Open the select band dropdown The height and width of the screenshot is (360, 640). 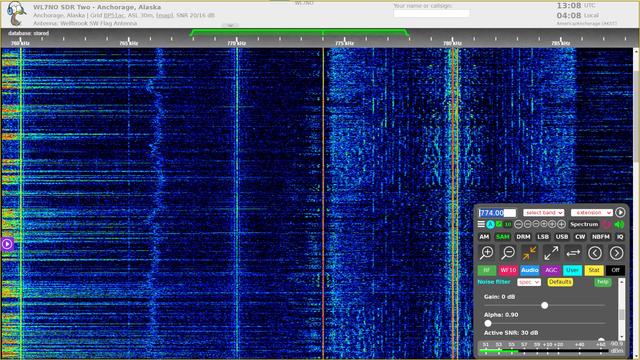[544, 213]
